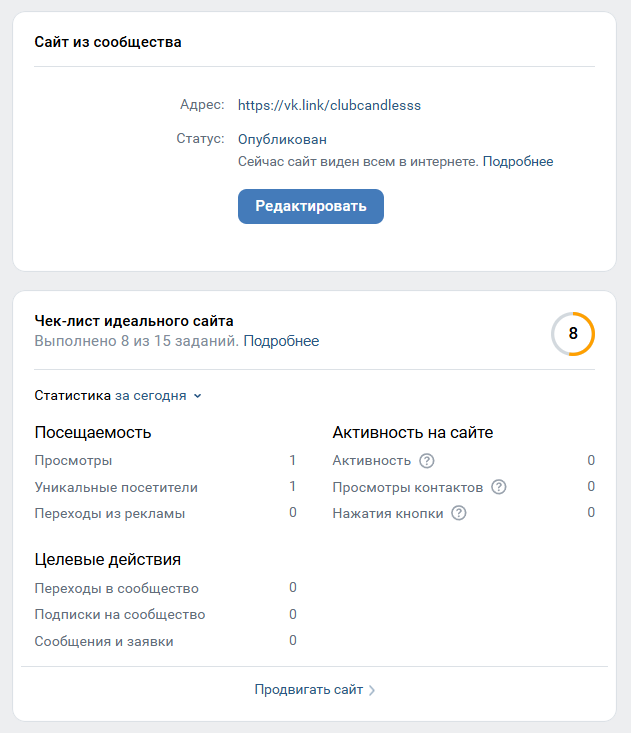
Task: Expand the за сегодня statistics period dropdown
Action: coord(158,395)
